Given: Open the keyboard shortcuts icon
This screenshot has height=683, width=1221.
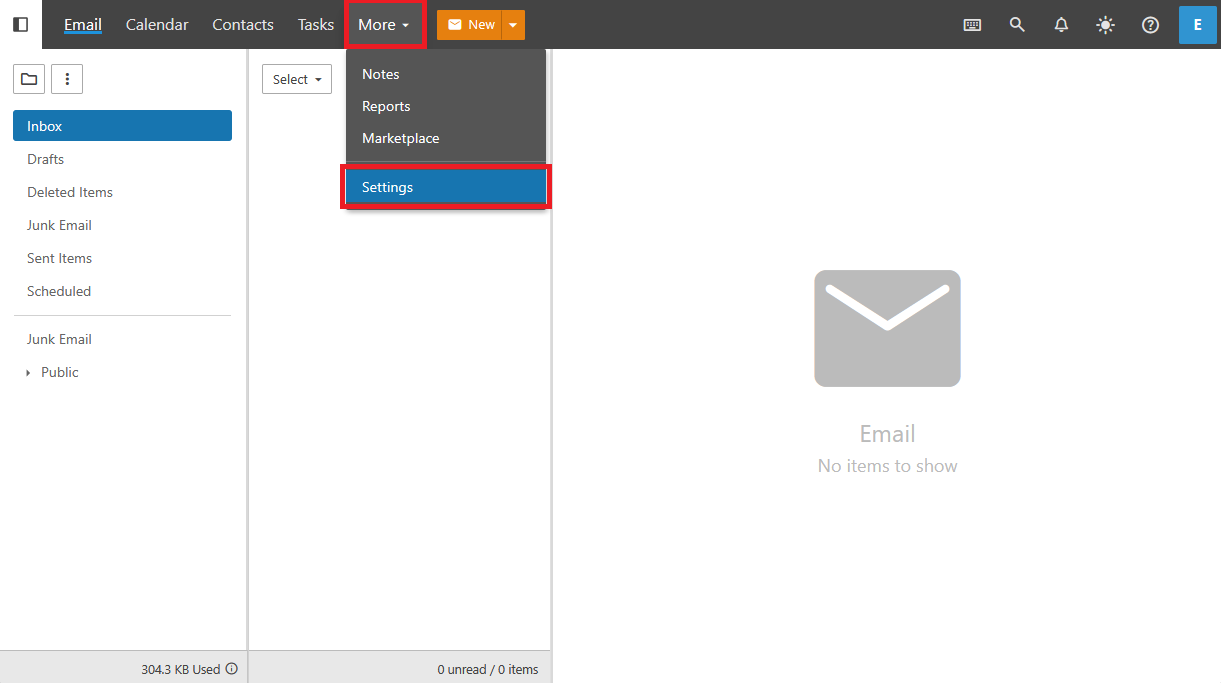Looking at the screenshot, I should point(972,25).
